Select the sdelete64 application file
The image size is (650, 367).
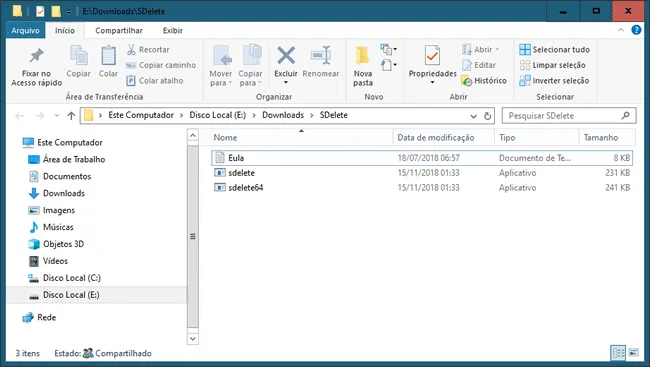(x=422, y=187)
